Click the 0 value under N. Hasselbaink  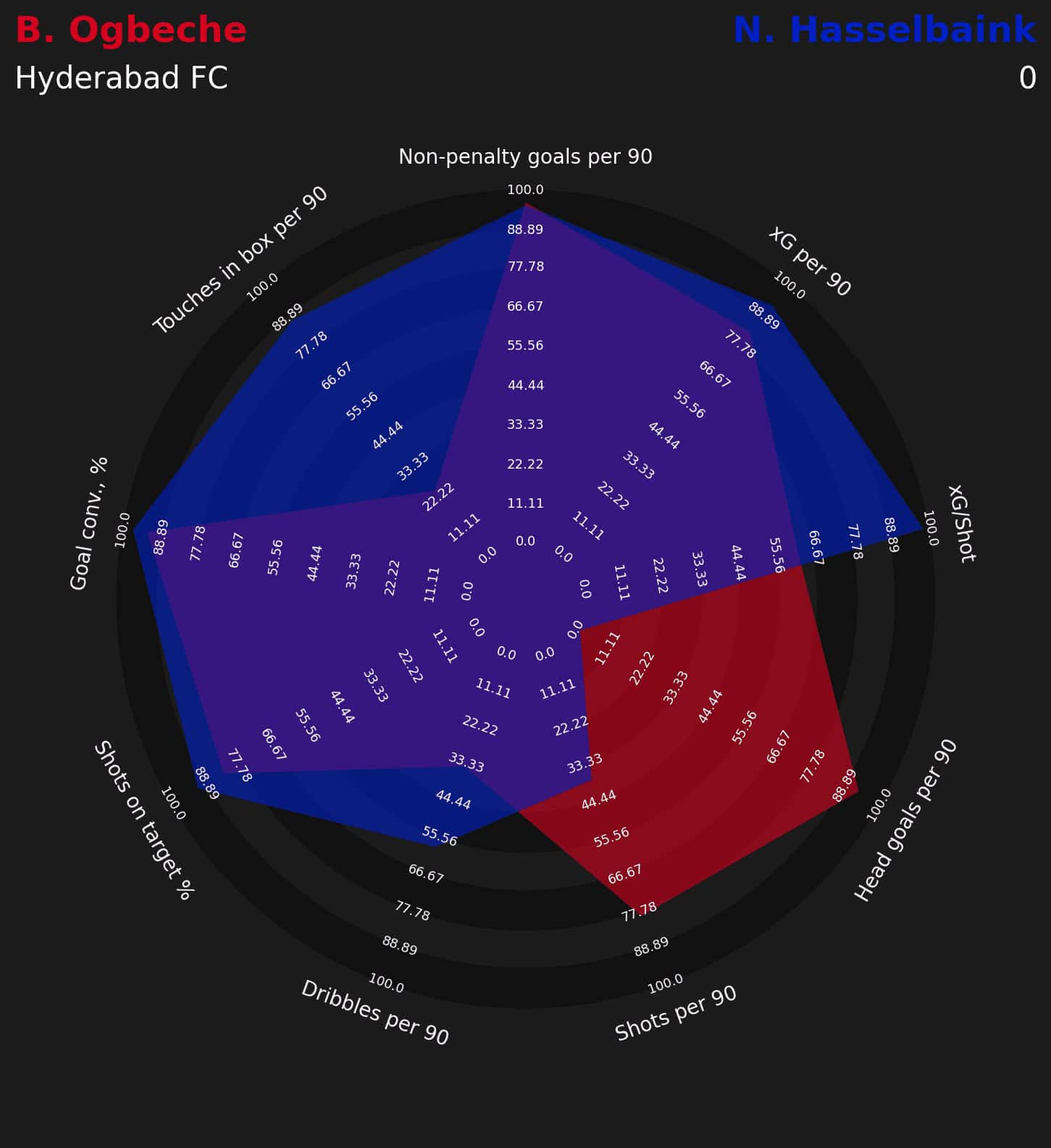1027,78
